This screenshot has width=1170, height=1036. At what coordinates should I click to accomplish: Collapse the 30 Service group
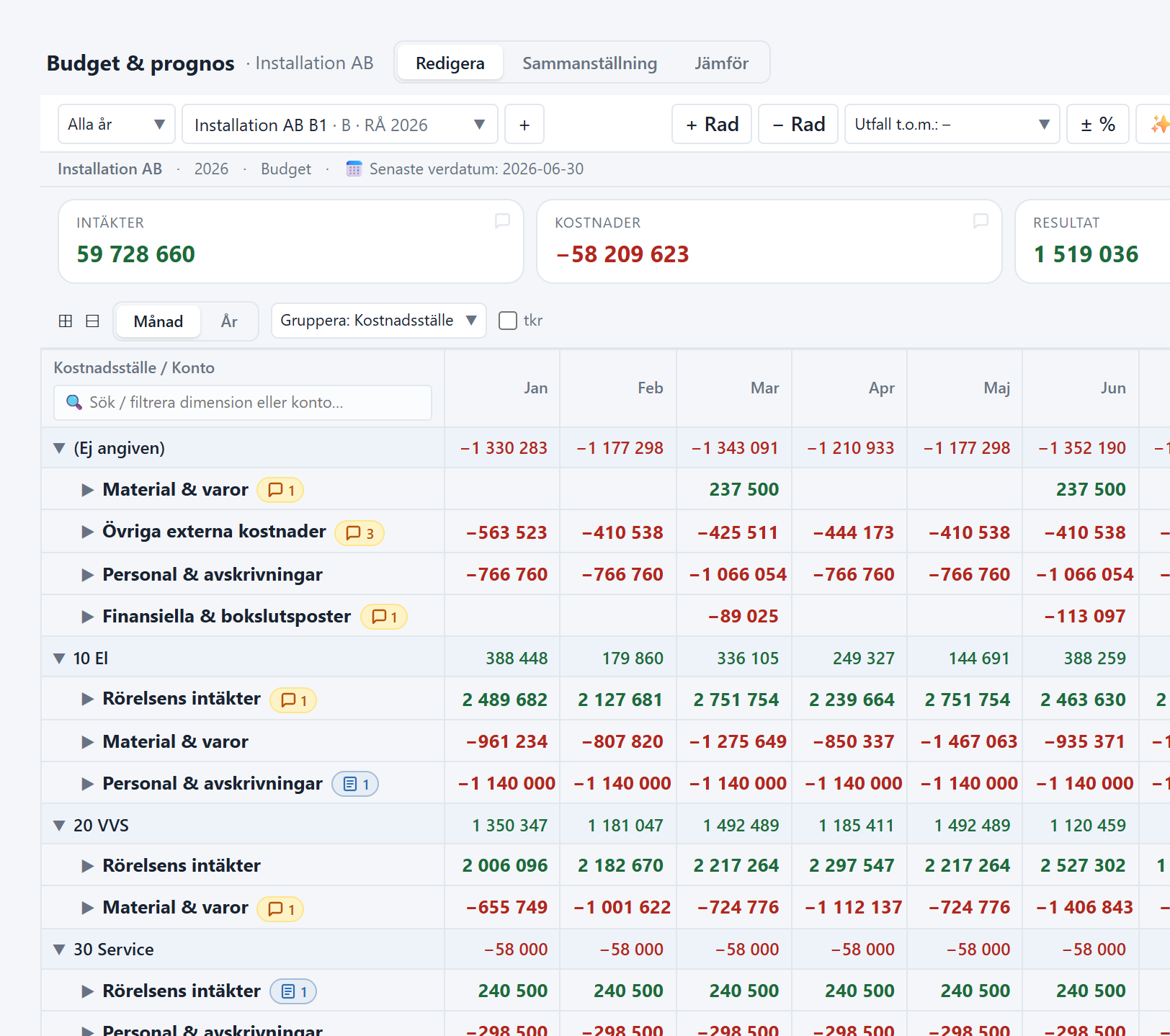pyautogui.click(x=60, y=950)
